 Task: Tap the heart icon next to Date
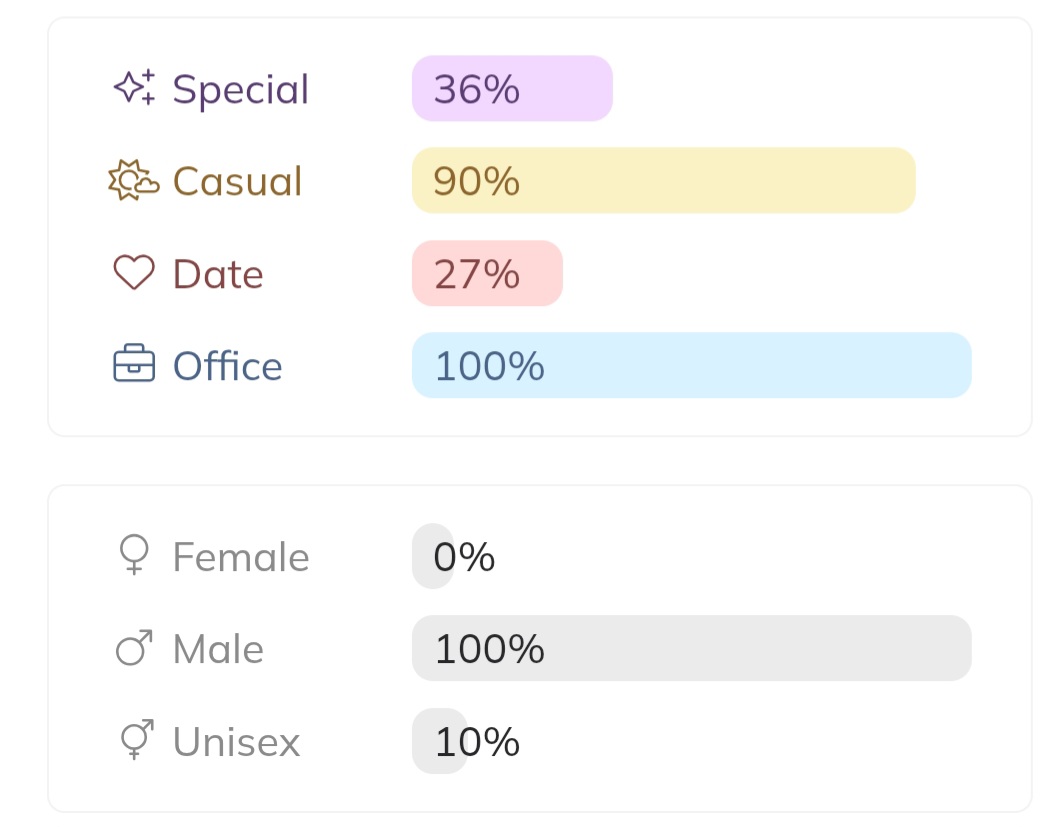[x=134, y=273]
